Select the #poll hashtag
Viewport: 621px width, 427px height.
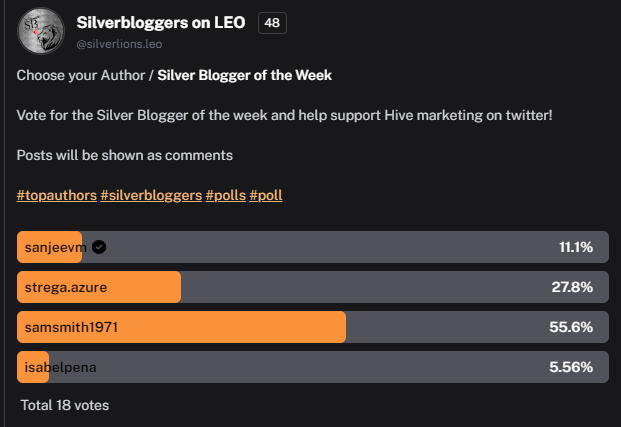(x=266, y=195)
